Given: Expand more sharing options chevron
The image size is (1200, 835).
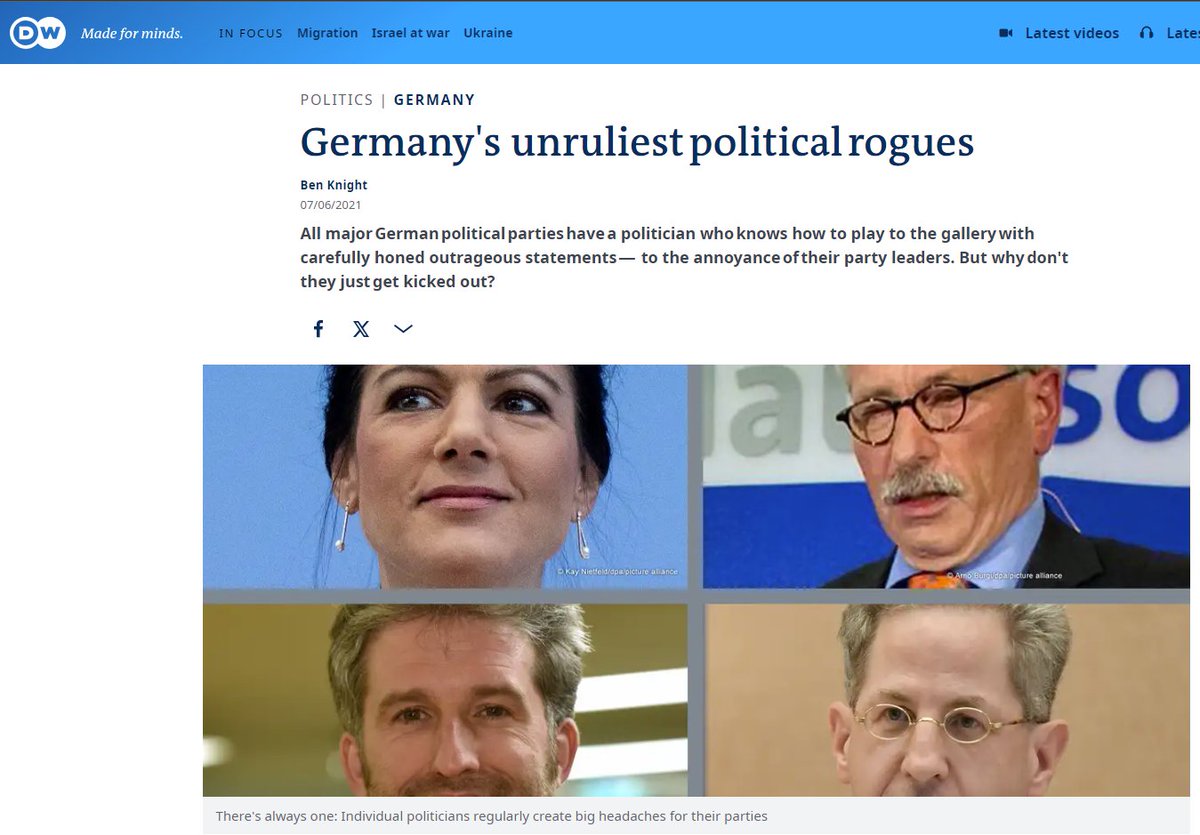Looking at the screenshot, I should click(x=403, y=329).
